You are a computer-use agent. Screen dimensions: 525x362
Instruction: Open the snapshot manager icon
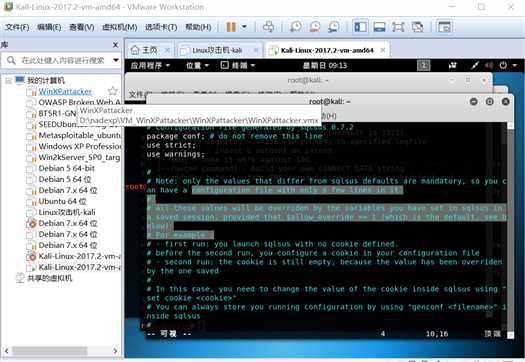point(334,27)
